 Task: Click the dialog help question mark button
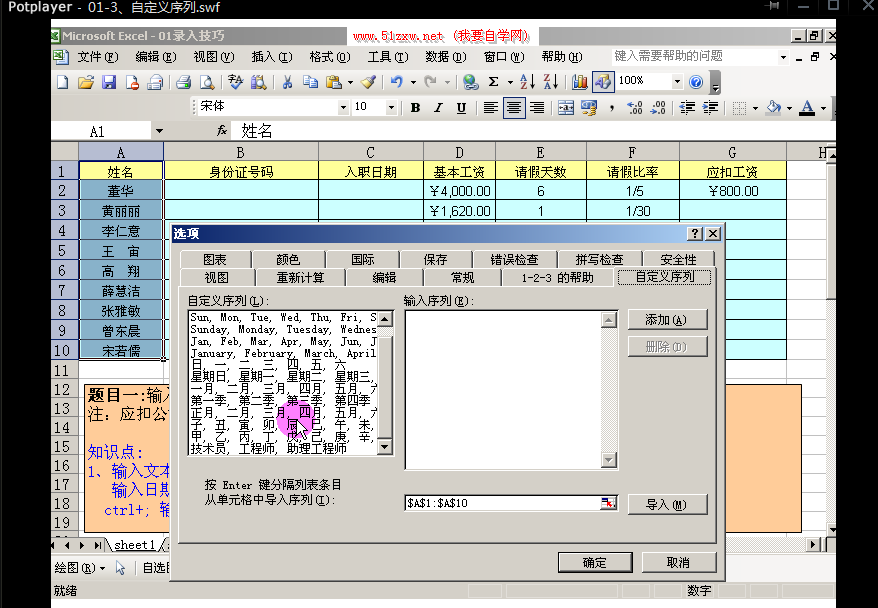point(694,233)
